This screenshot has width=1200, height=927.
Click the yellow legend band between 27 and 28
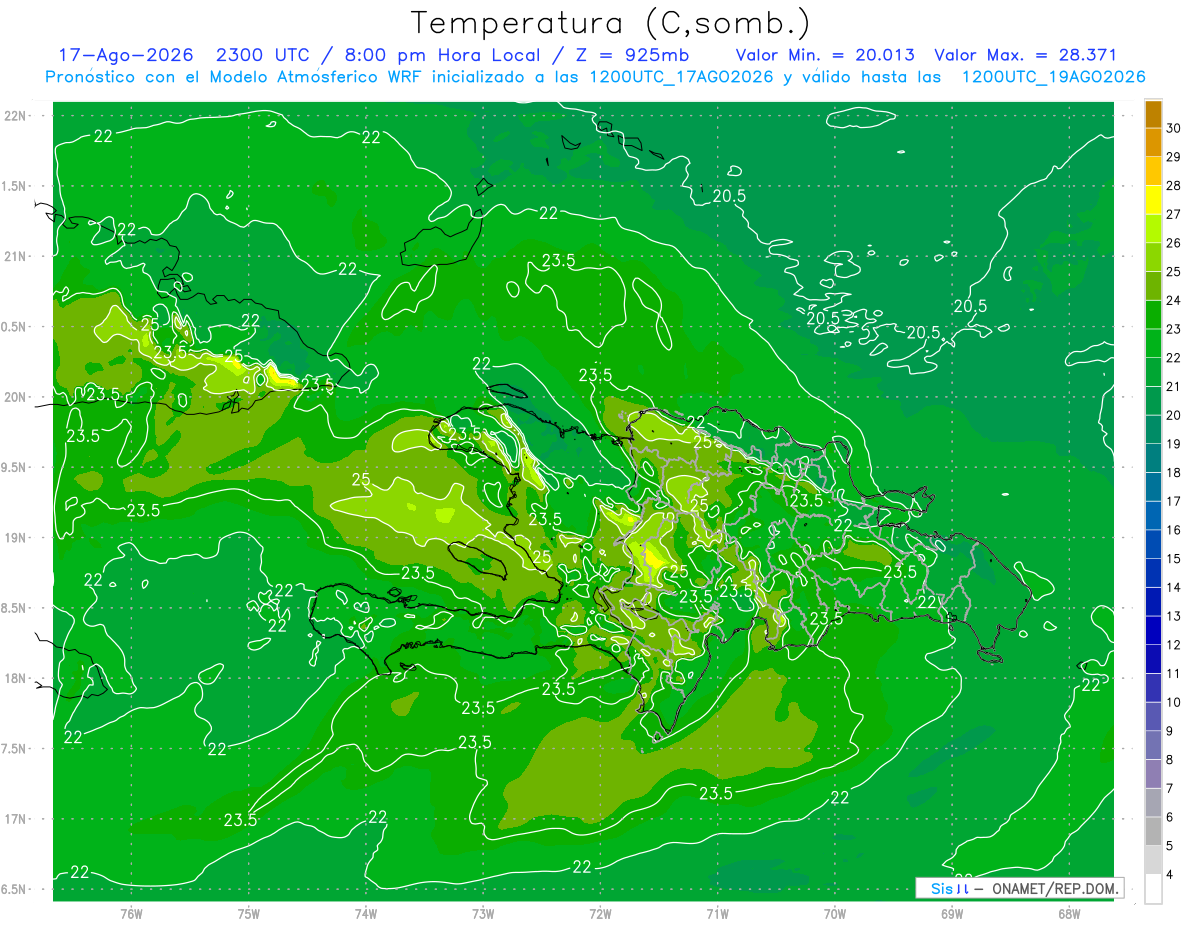coord(1153,199)
